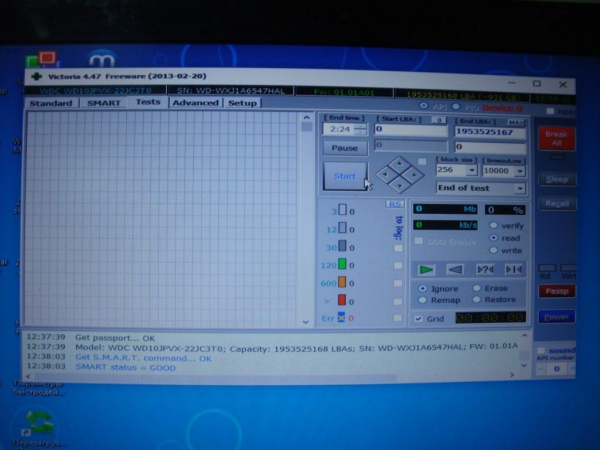The width and height of the screenshot is (600, 450).
Task: Click the RS link above to log
Action: [395, 204]
